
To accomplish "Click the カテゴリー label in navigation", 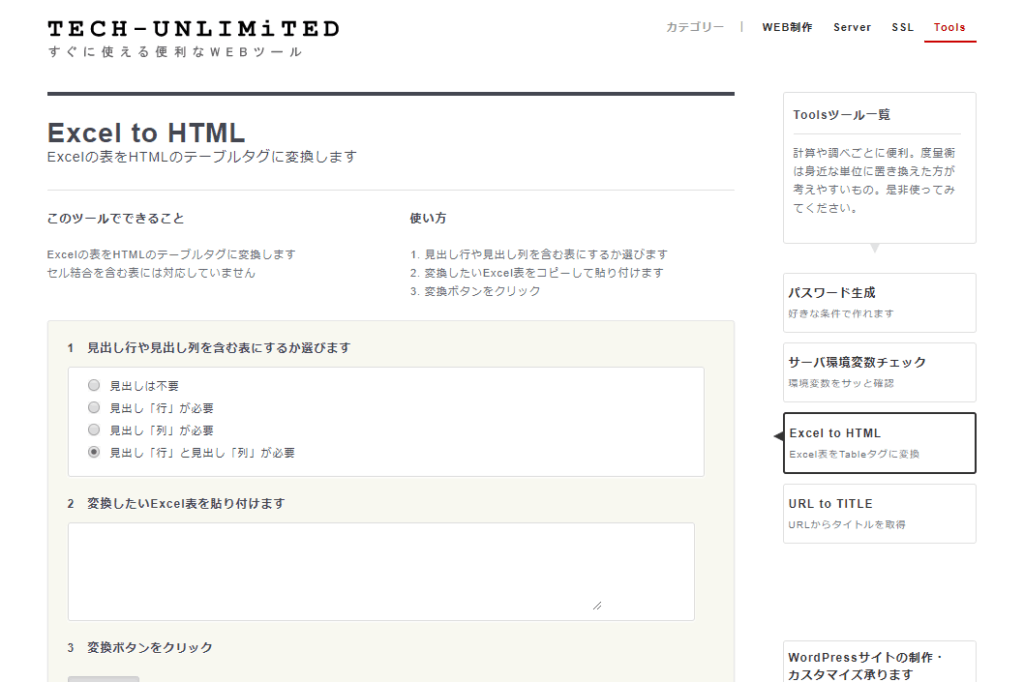I will tap(695, 27).
